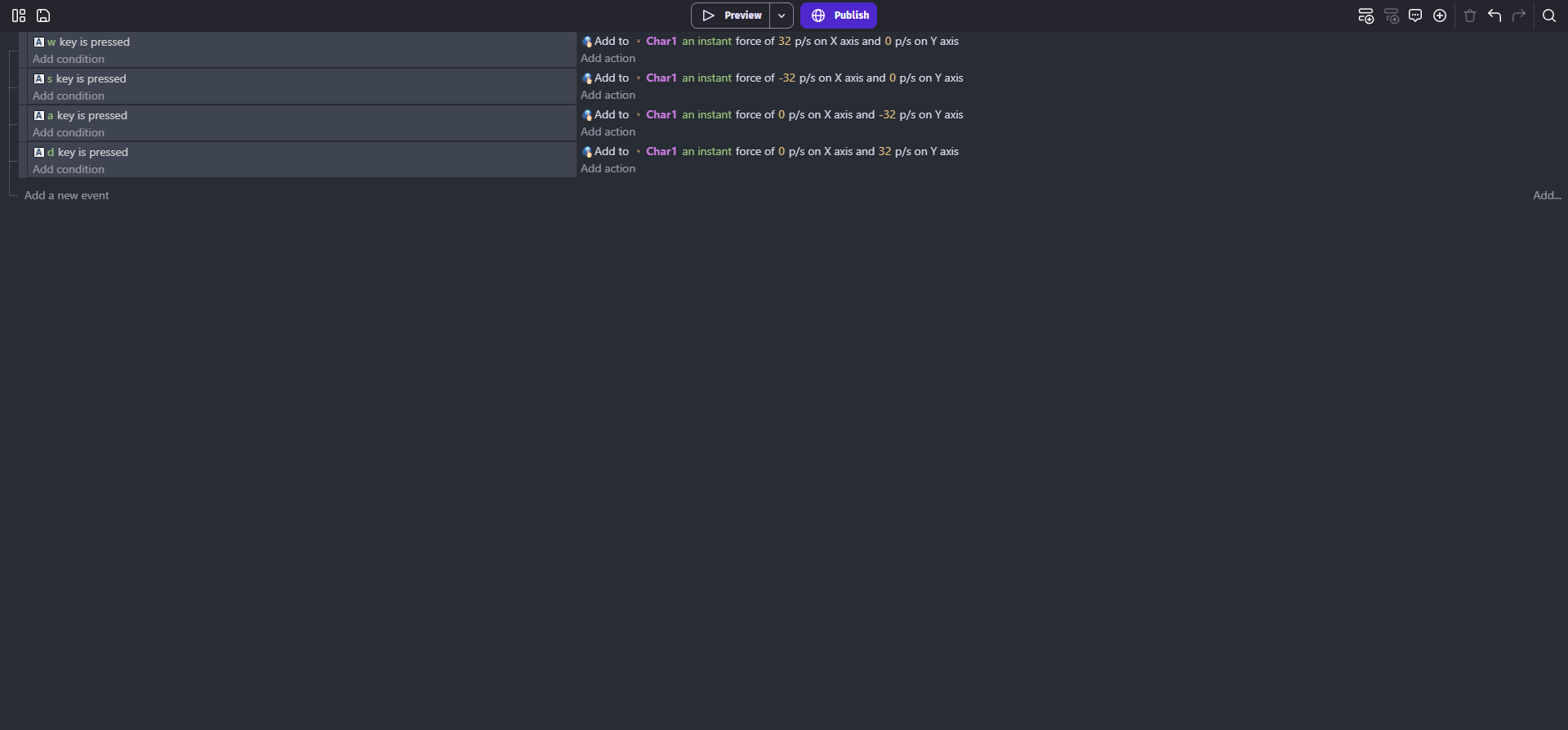Expand the Preview dropdown arrow
Screen dimensions: 1568x730
click(782, 16)
